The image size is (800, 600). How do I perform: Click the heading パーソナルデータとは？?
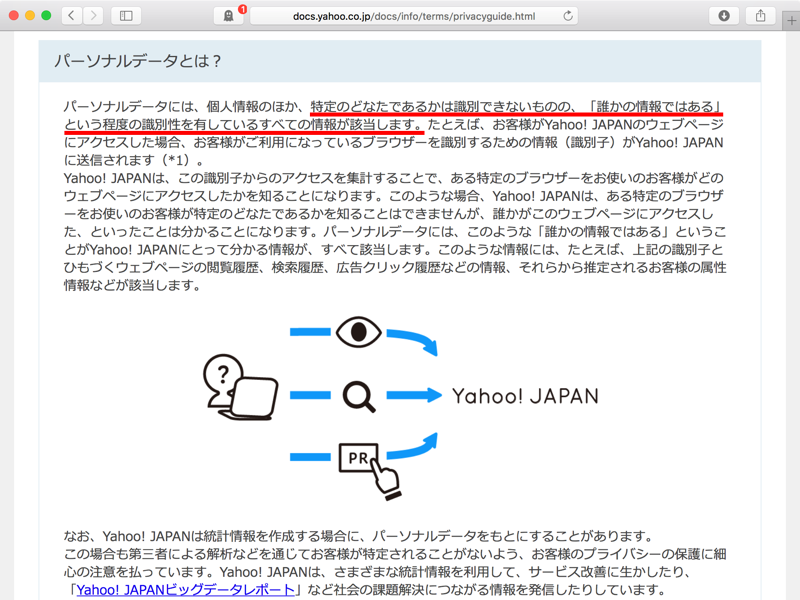[138, 61]
